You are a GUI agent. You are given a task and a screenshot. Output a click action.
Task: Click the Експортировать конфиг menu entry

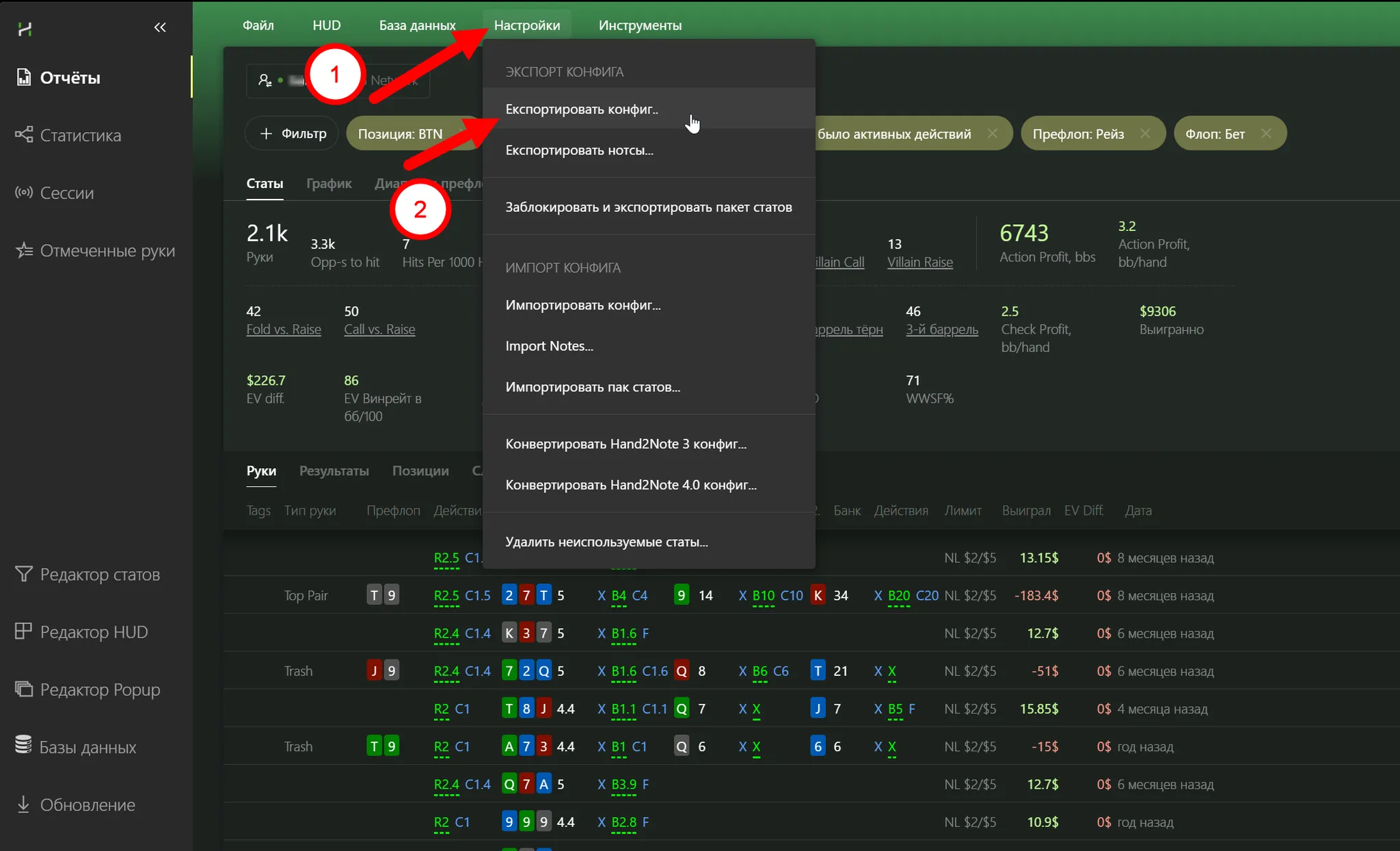(582, 109)
